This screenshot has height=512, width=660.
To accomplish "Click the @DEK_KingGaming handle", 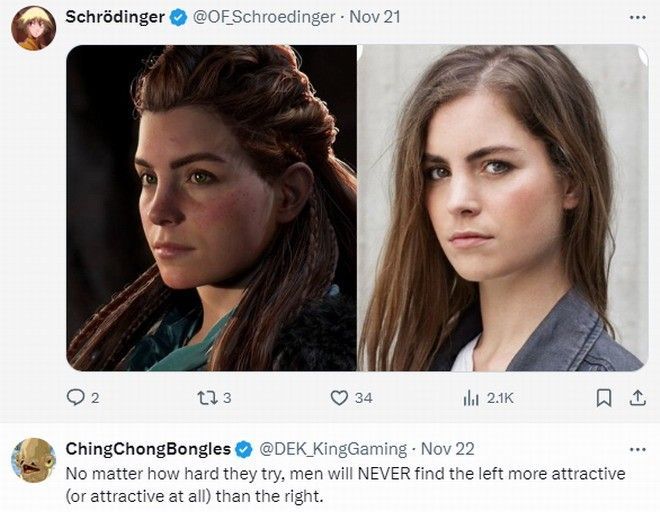I will [334, 448].
